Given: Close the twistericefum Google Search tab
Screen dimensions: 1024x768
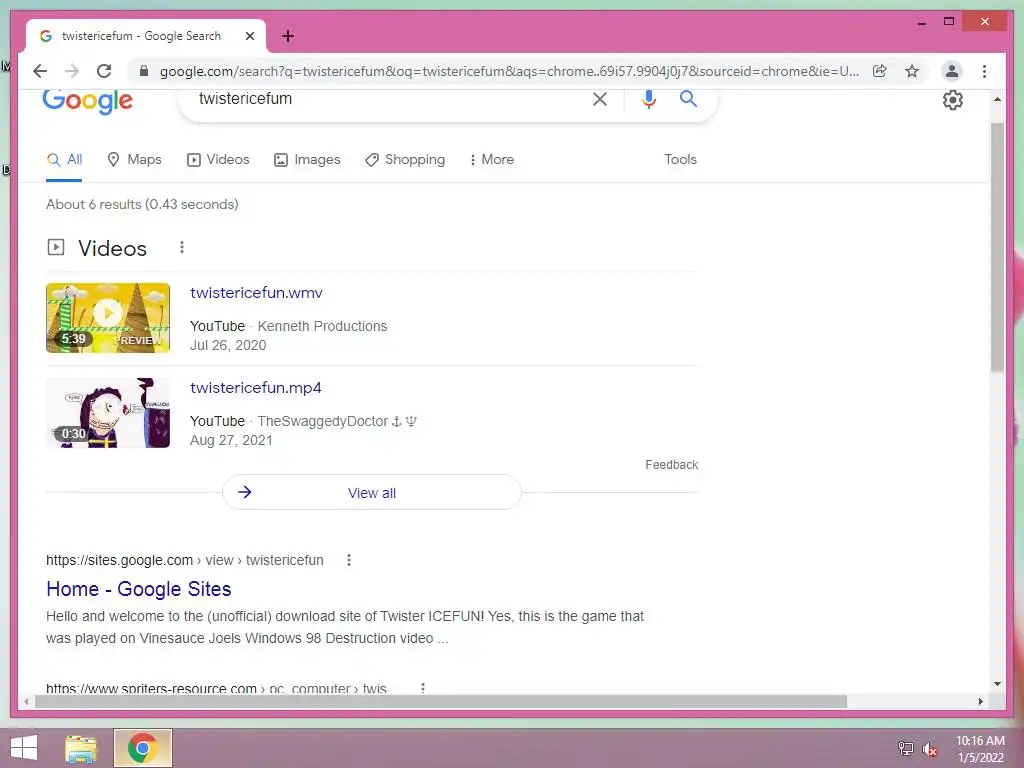Looking at the screenshot, I should 249,36.
